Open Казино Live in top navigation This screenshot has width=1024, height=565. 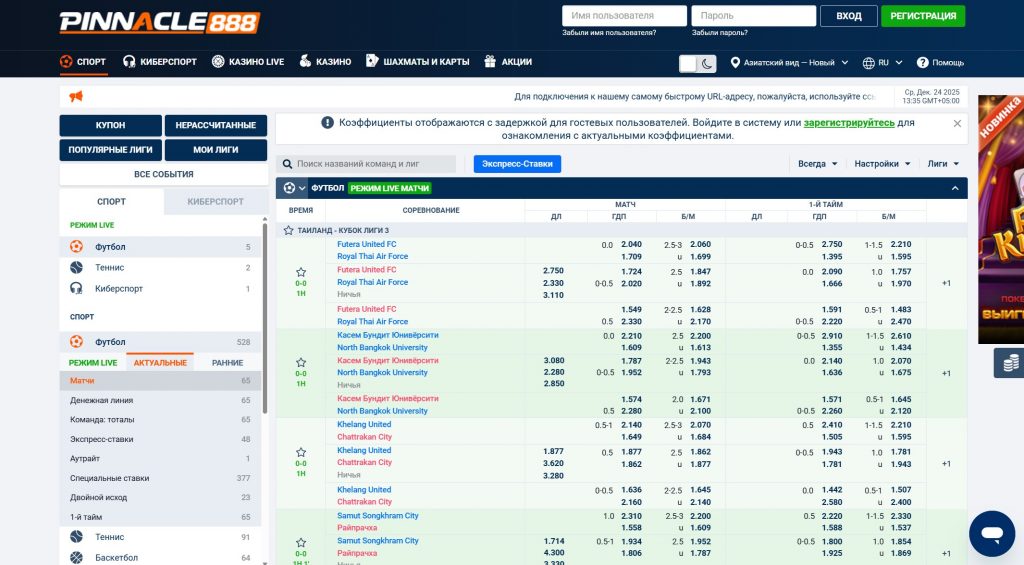click(x=248, y=62)
